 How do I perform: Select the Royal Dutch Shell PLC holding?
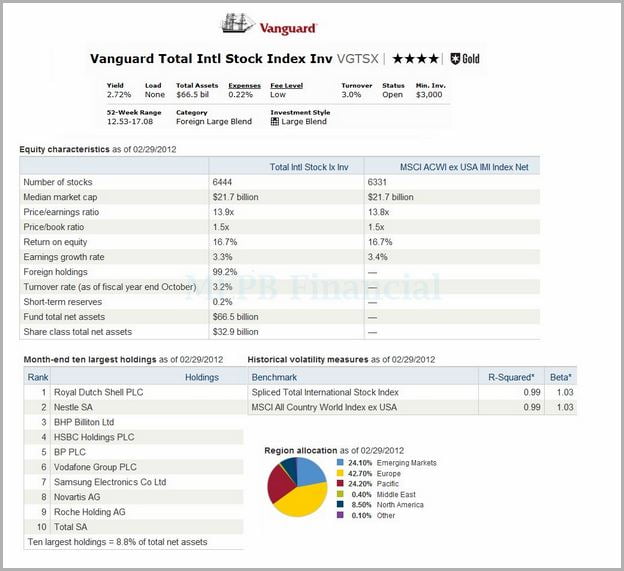click(x=98, y=392)
